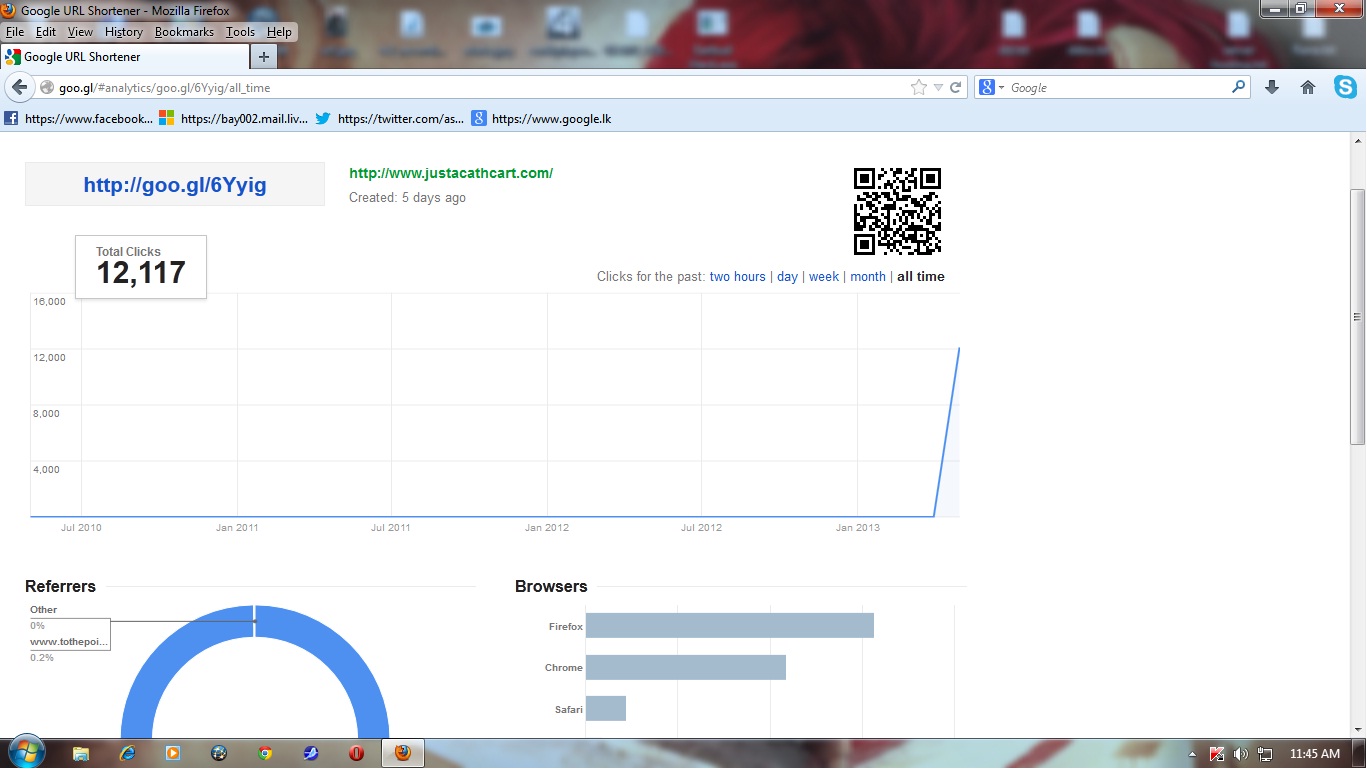Open the History menu
This screenshot has height=770, width=1367.
click(x=124, y=32)
